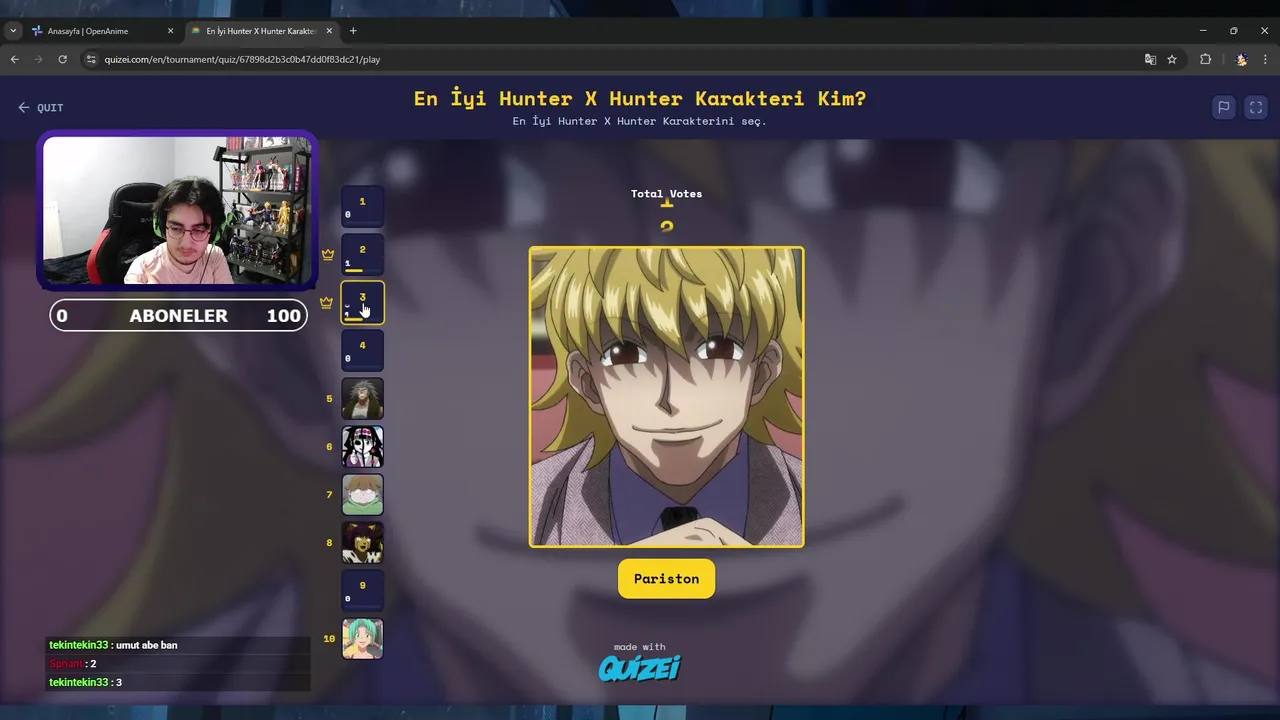
Task: Close the Anasayfa | OpenAnime tab
Action: click(x=170, y=31)
